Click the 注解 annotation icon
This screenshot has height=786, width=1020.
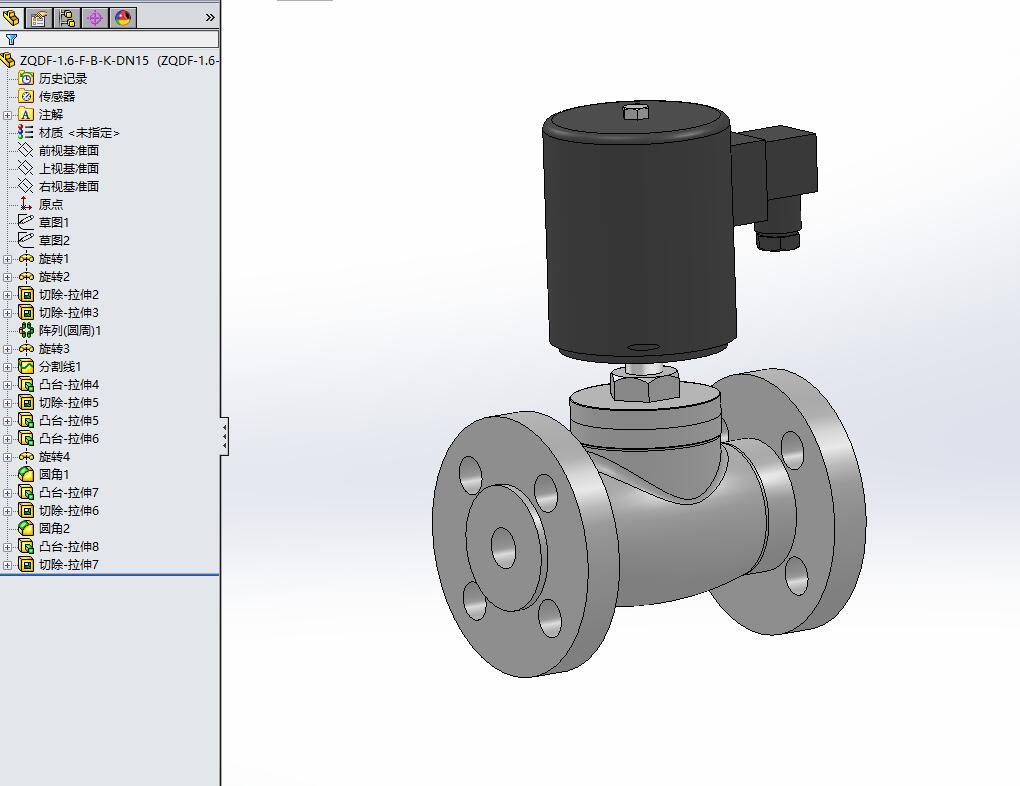tap(25, 115)
